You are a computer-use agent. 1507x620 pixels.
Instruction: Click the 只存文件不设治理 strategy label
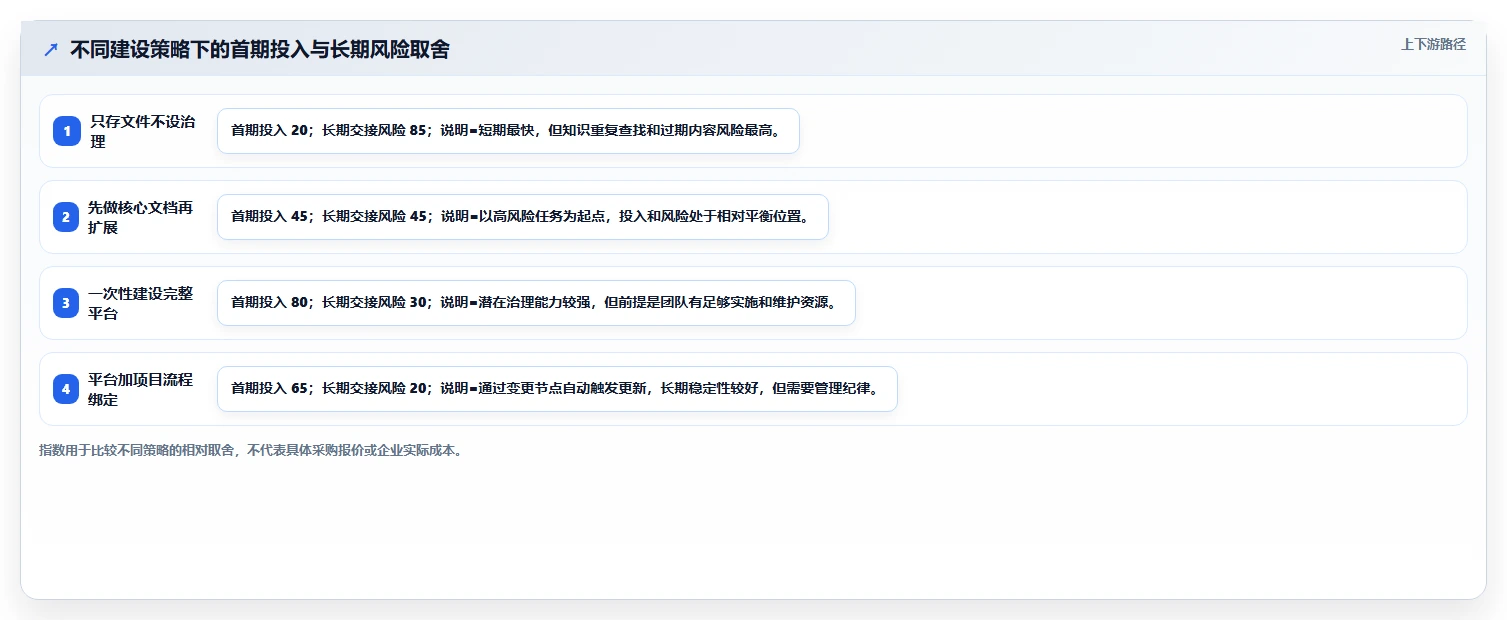(x=143, y=131)
